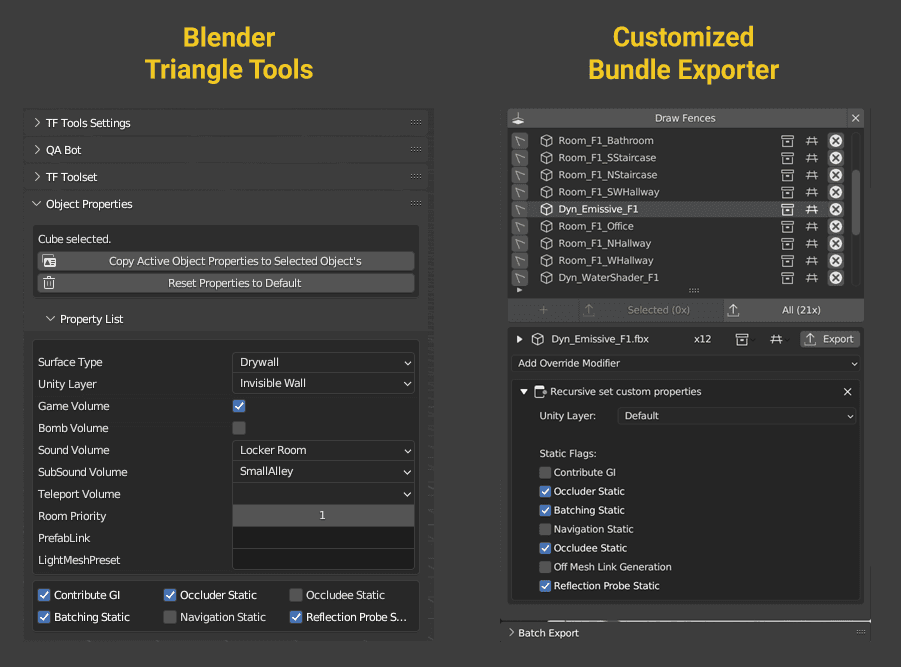Collapse Recursive set custom properties triangle
This screenshot has width=901, height=667.
point(524,392)
